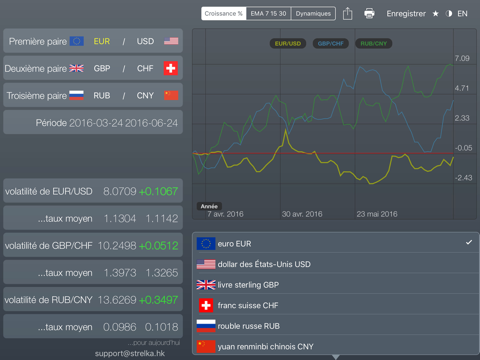Image resolution: width=480 pixels, height=360 pixels.
Task: Choose CHF currency in second pair
Action: (145, 68)
